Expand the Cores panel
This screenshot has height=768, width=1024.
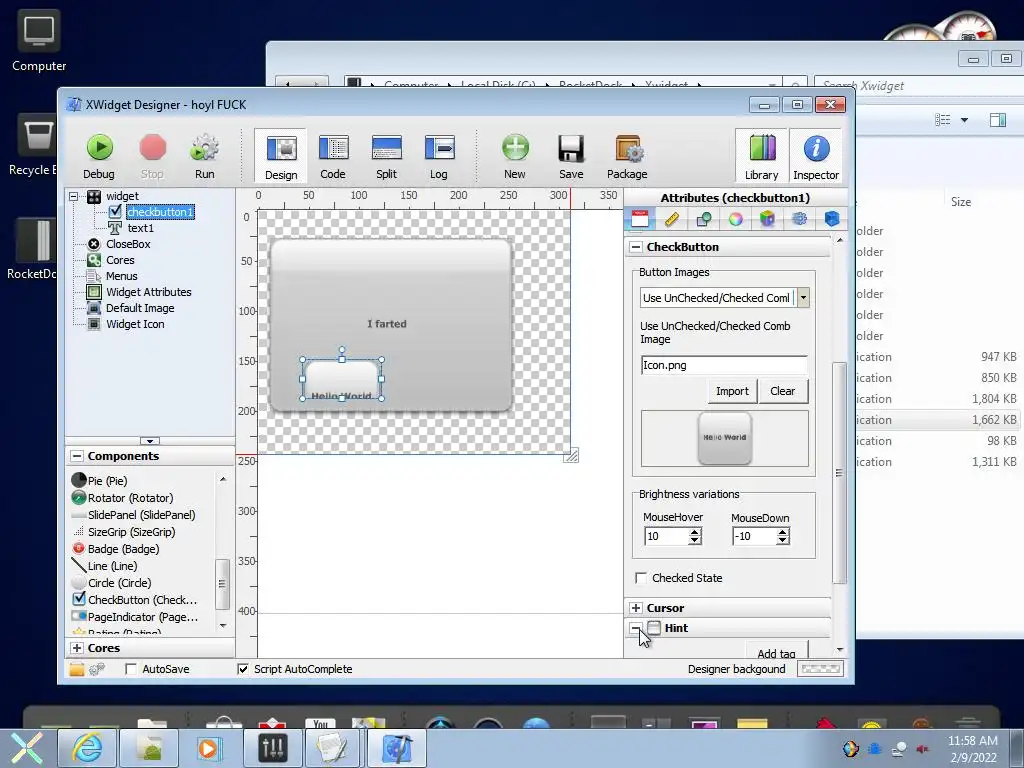pos(77,648)
